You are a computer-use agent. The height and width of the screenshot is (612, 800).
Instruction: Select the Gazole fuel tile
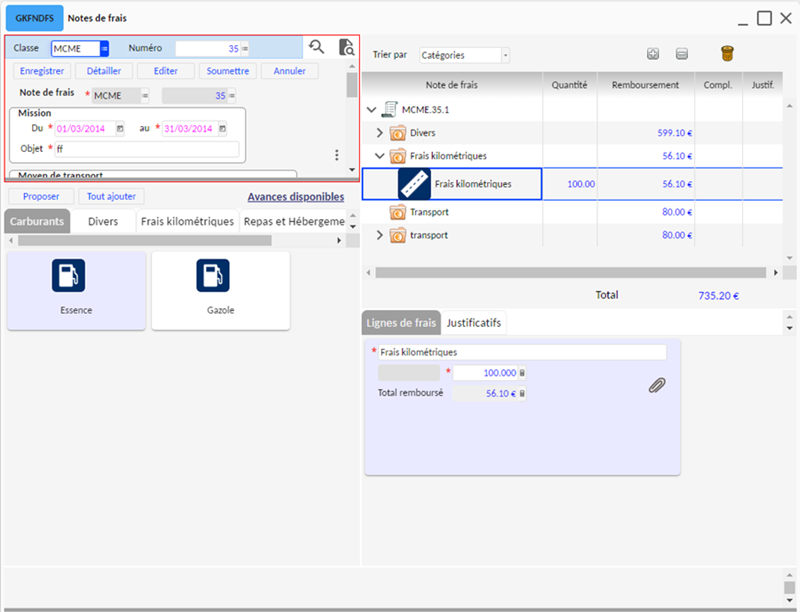pos(220,290)
